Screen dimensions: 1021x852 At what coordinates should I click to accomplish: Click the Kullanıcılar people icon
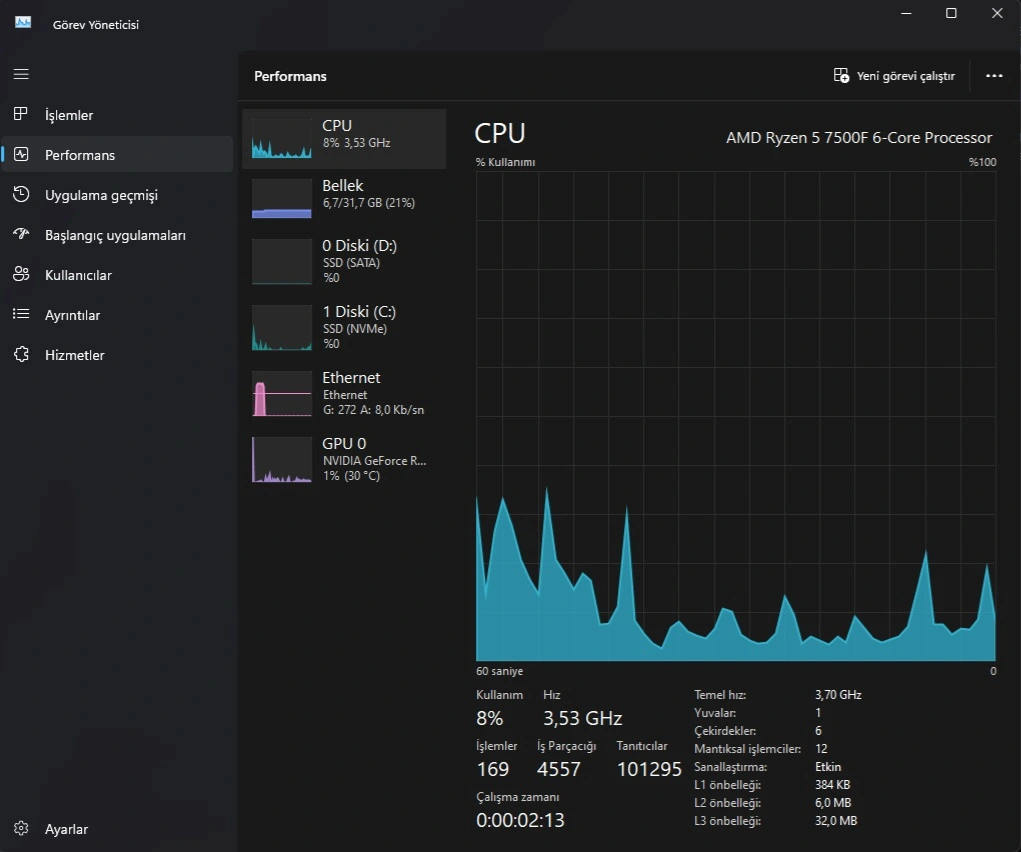click(21, 274)
